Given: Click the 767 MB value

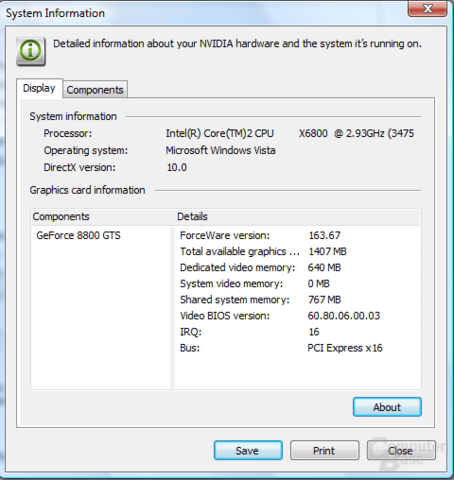Looking at the screenshot, I should pos(325,300).
